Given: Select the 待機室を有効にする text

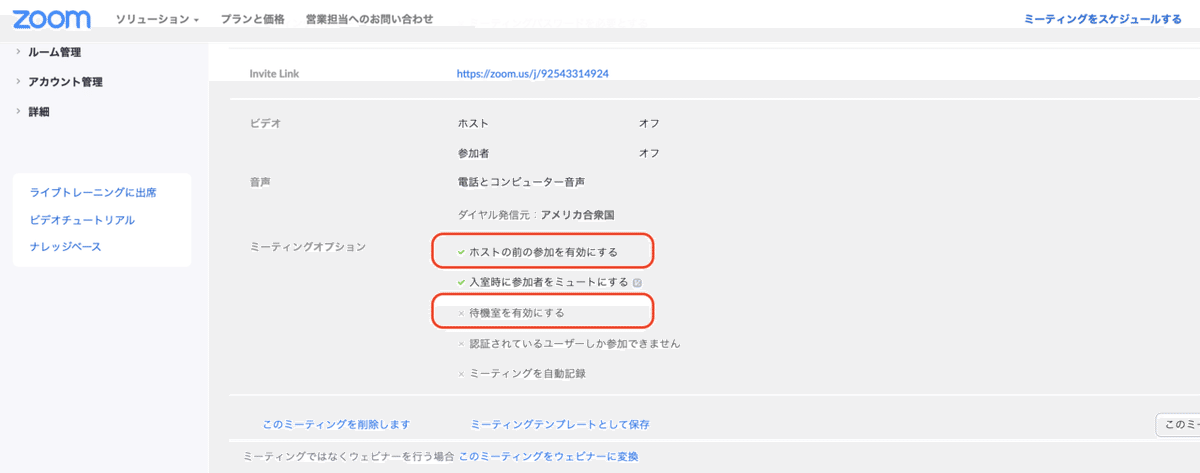Looking at the screenshot, I should click(x=517, y=313).
